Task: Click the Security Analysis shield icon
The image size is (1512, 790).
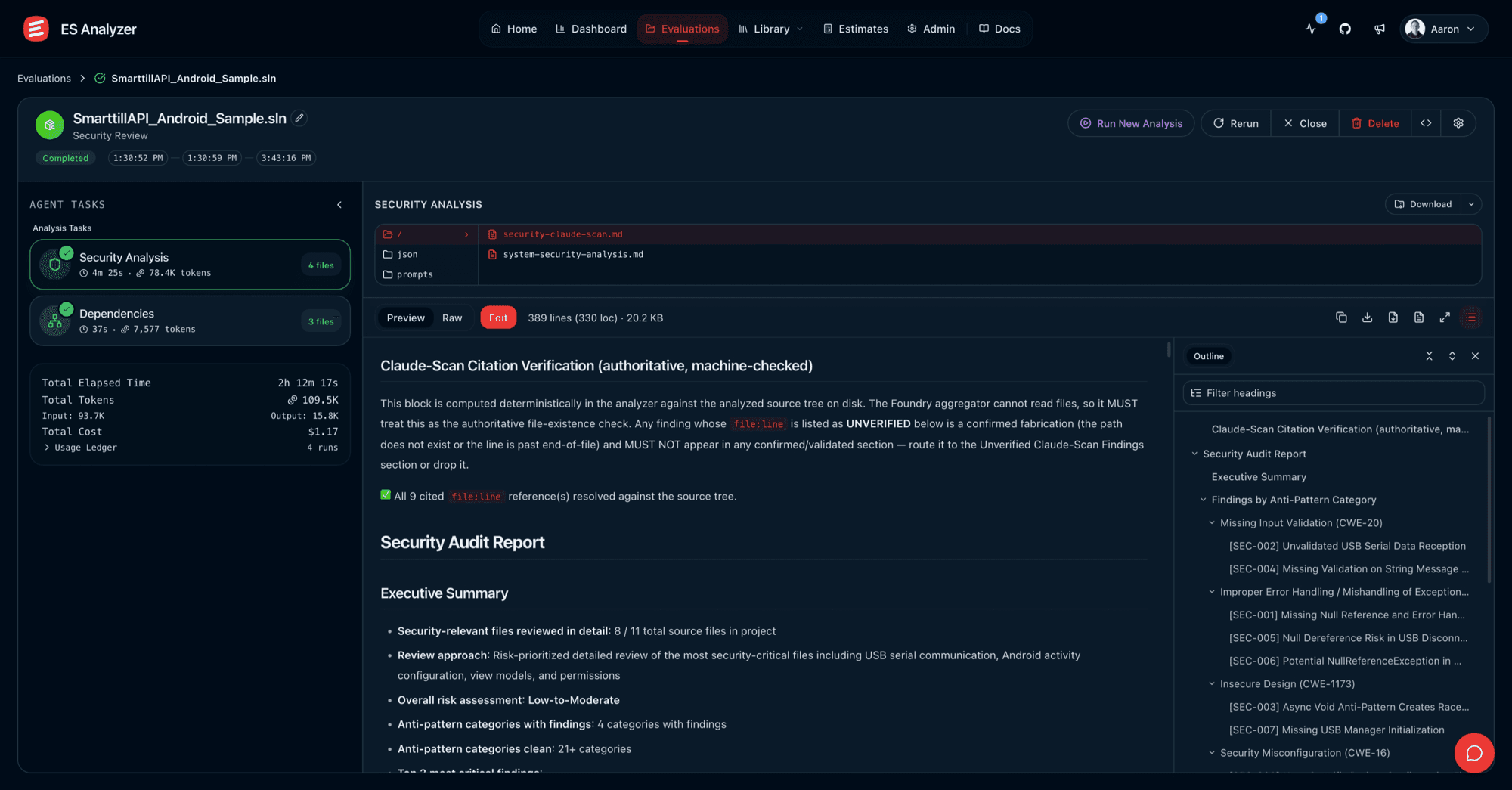Action: (x=55, y=265)
